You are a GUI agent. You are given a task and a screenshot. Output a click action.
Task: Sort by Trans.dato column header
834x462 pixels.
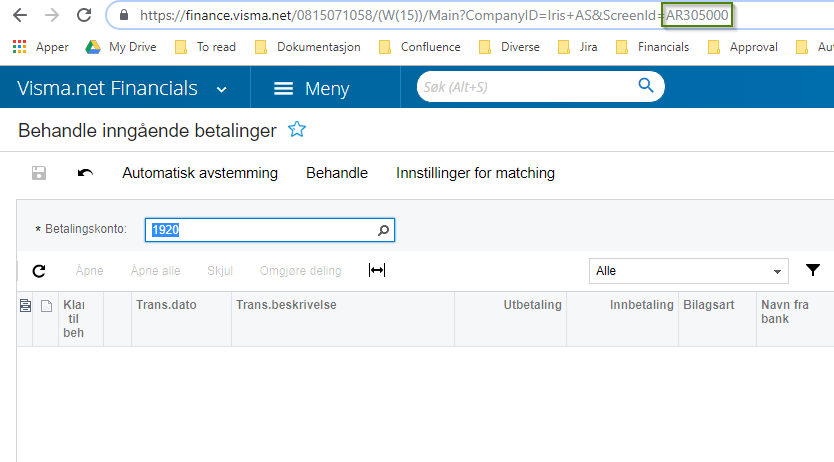coord(166,305)
